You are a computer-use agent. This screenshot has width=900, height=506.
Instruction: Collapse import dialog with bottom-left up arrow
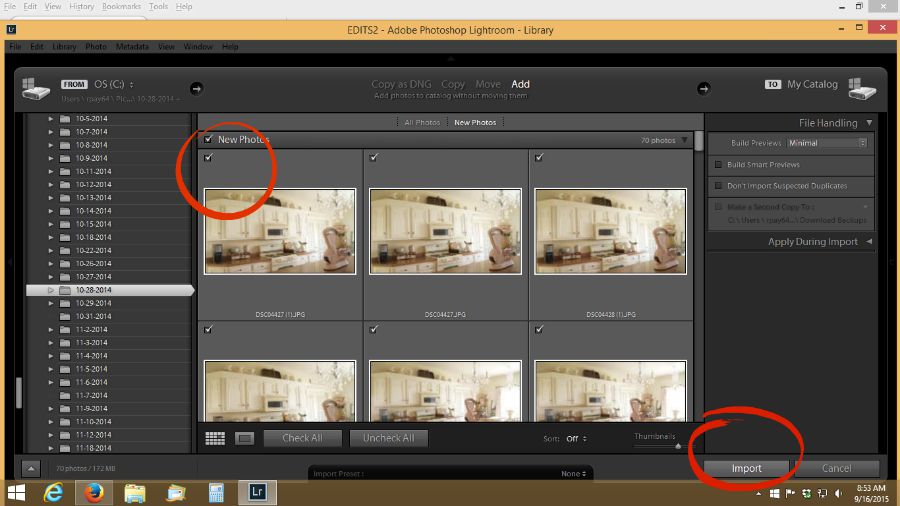[31, 468]
